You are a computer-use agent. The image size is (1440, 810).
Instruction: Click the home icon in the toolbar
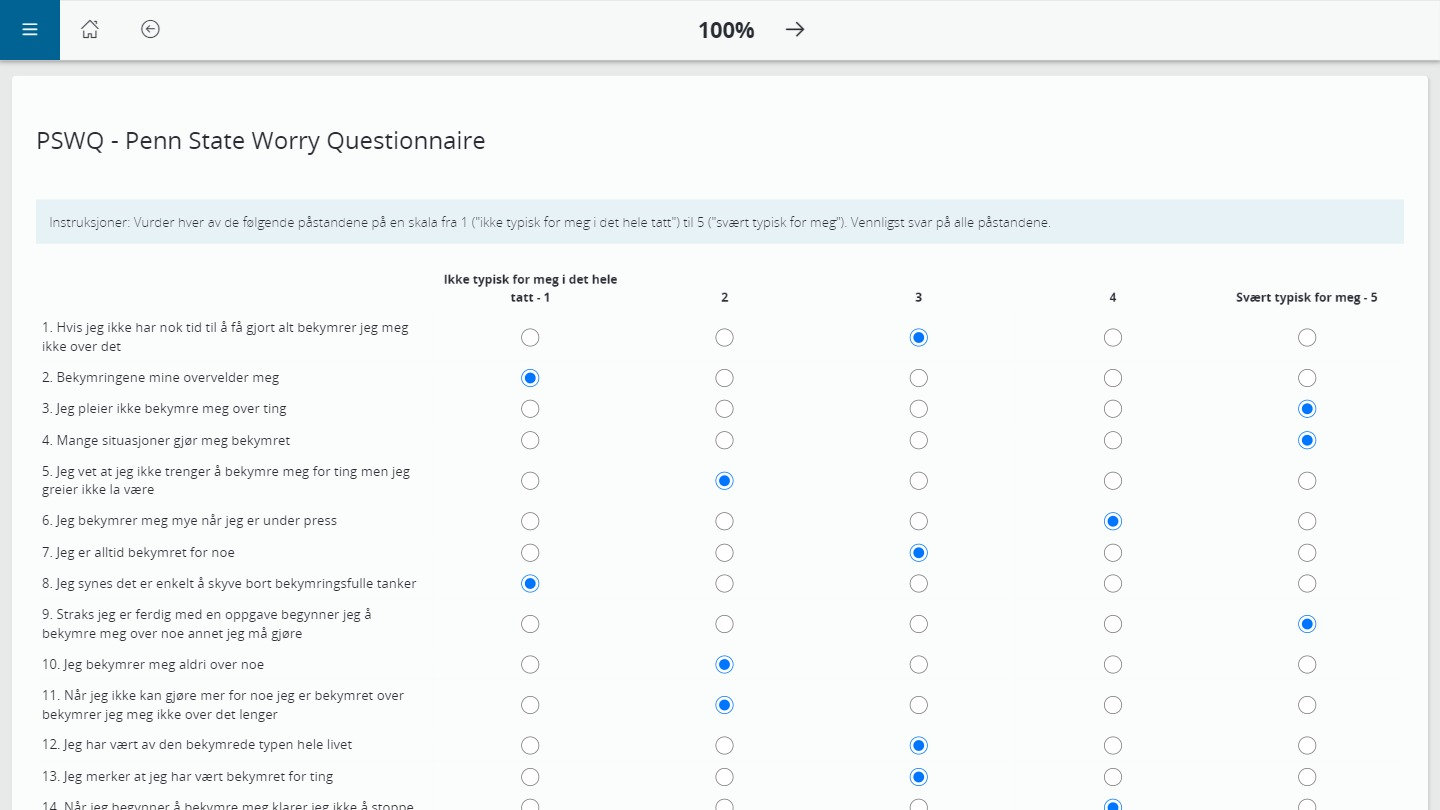[89, 29]
